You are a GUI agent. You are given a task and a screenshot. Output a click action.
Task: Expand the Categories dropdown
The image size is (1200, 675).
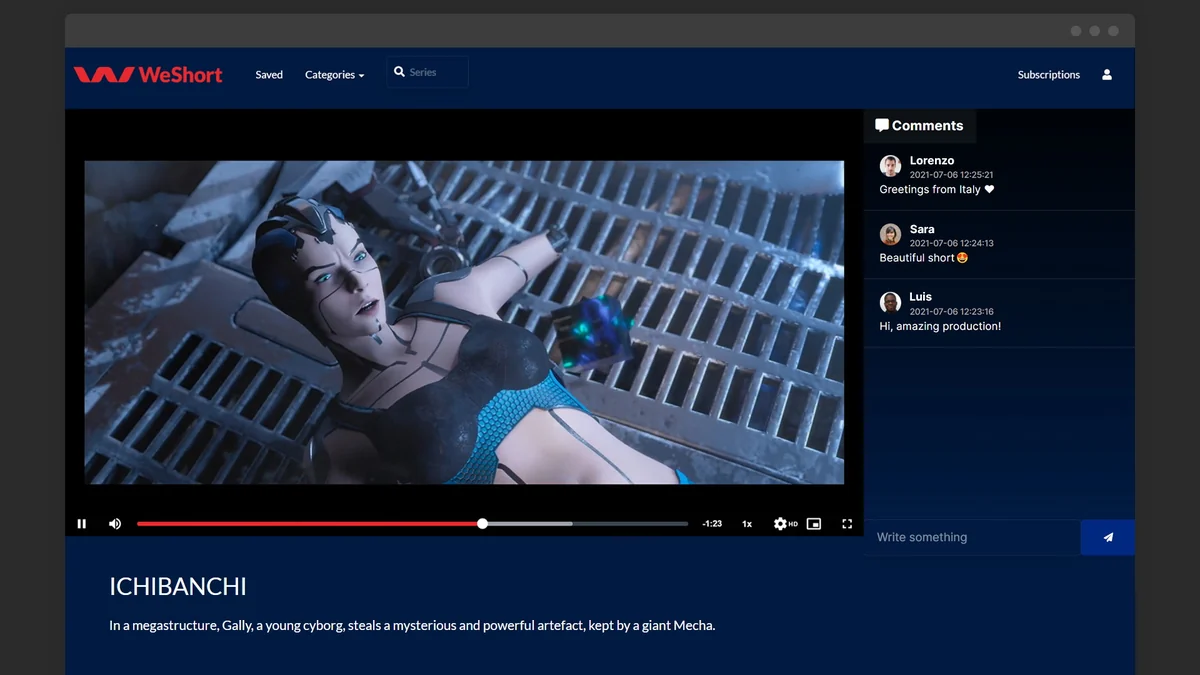pos(334,75)
